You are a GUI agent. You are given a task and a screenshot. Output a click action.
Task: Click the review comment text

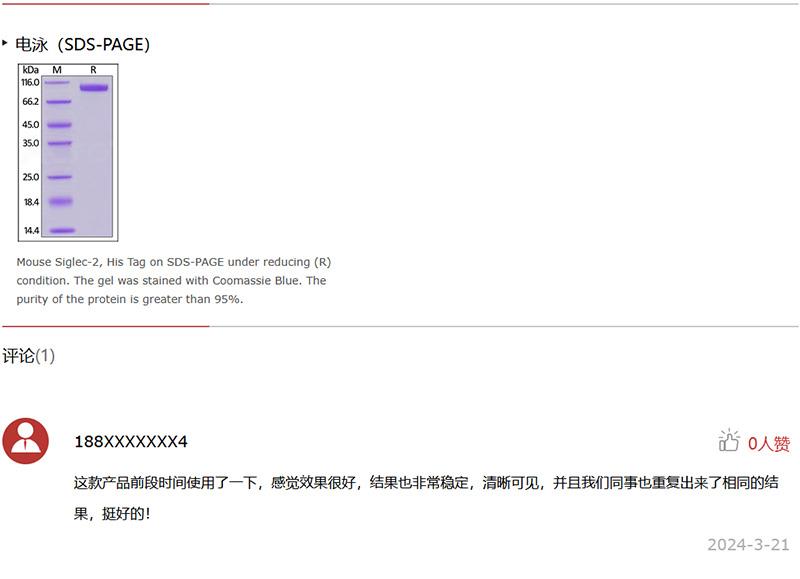(x=426, y=497)
